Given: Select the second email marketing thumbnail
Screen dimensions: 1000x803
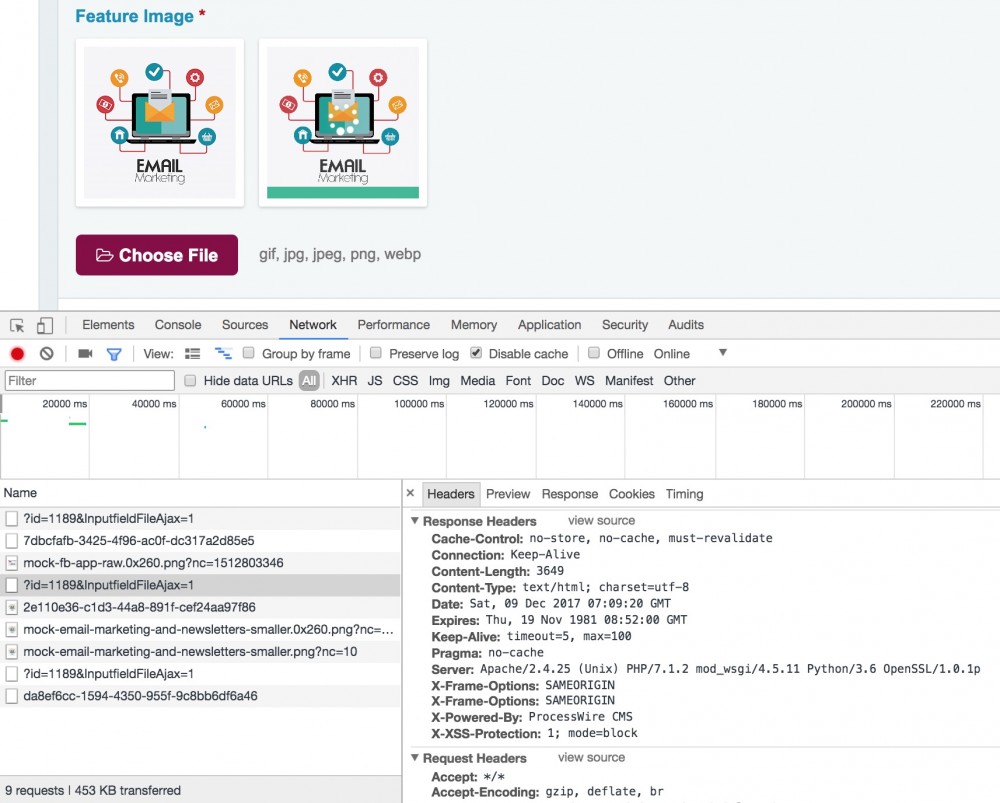Looking at the screenshot, I should (343, 123).
